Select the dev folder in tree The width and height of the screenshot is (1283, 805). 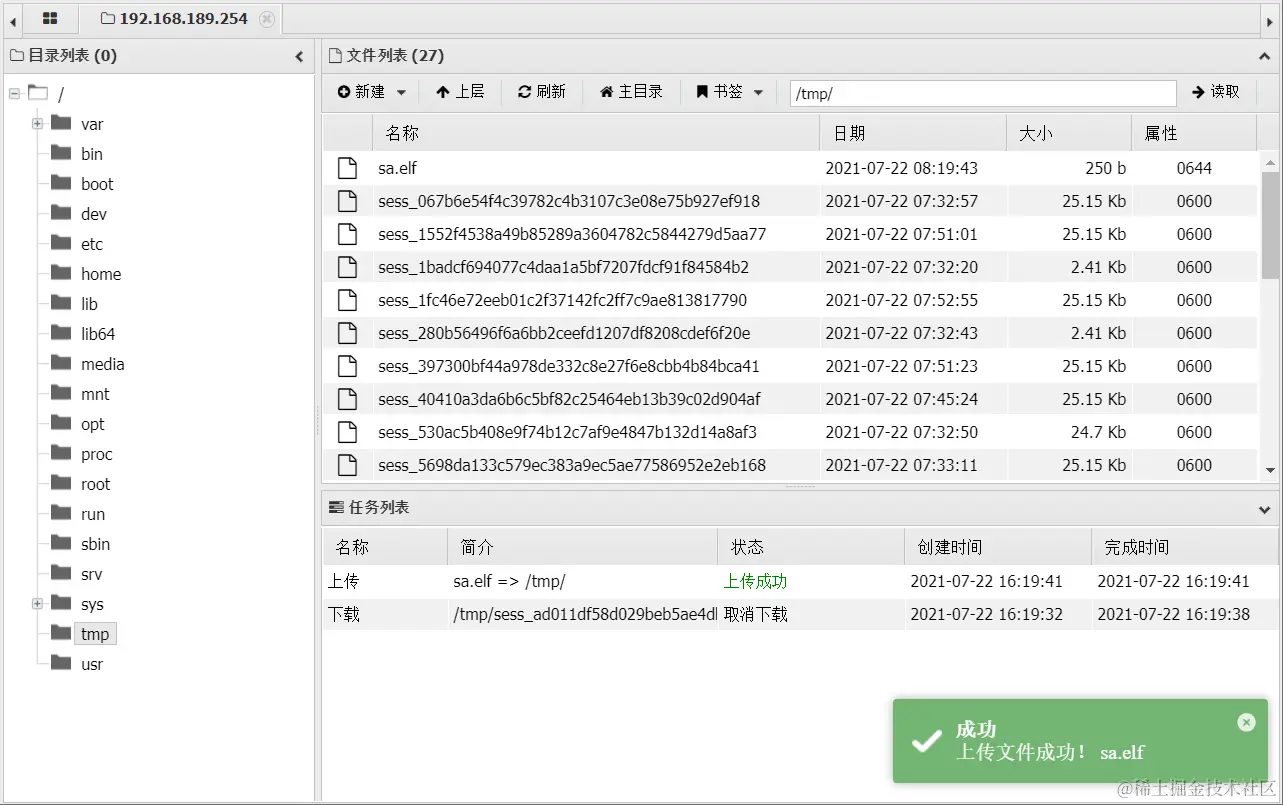pyautogui.click(x=94, y=214)
